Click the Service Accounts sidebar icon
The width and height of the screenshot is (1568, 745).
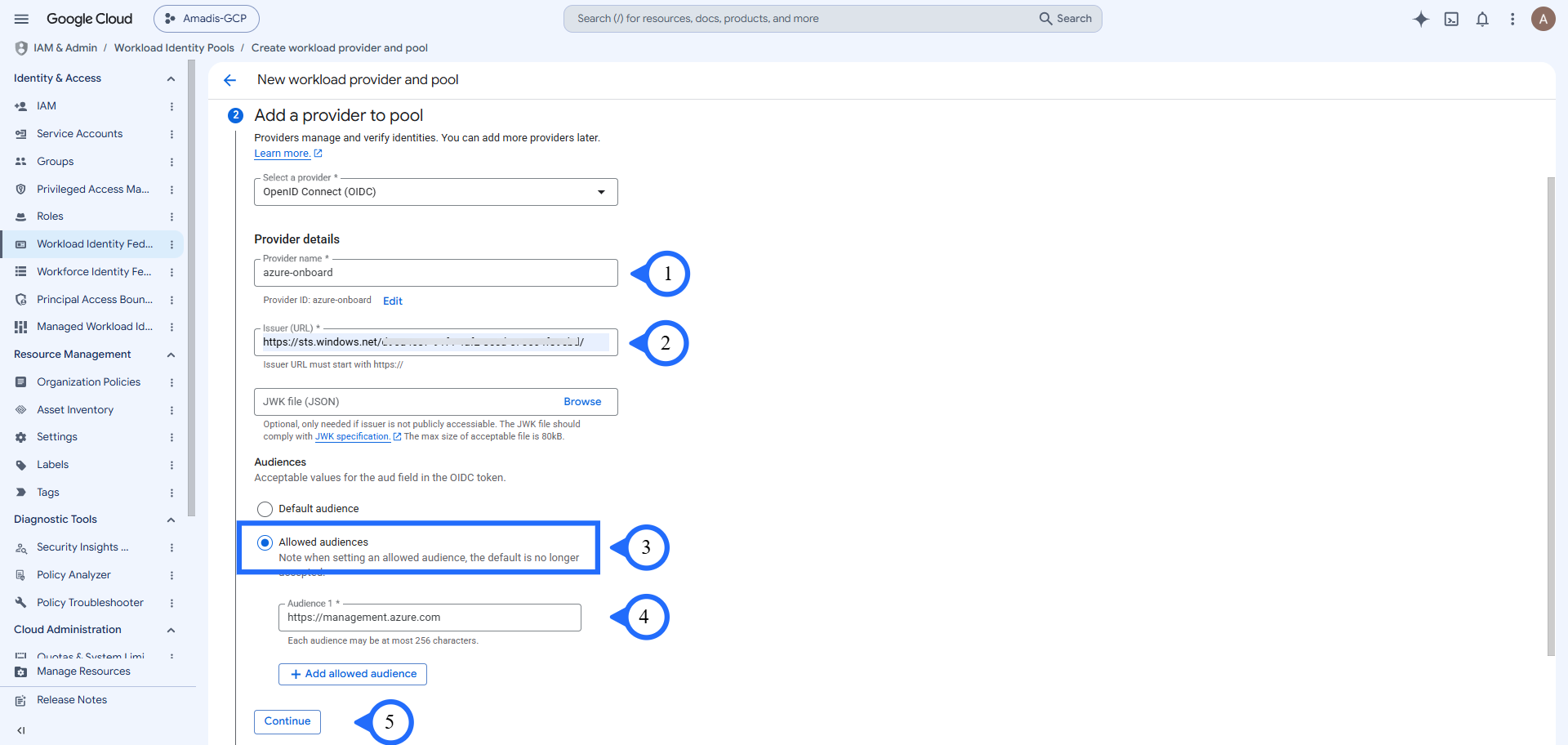[21, 134]
